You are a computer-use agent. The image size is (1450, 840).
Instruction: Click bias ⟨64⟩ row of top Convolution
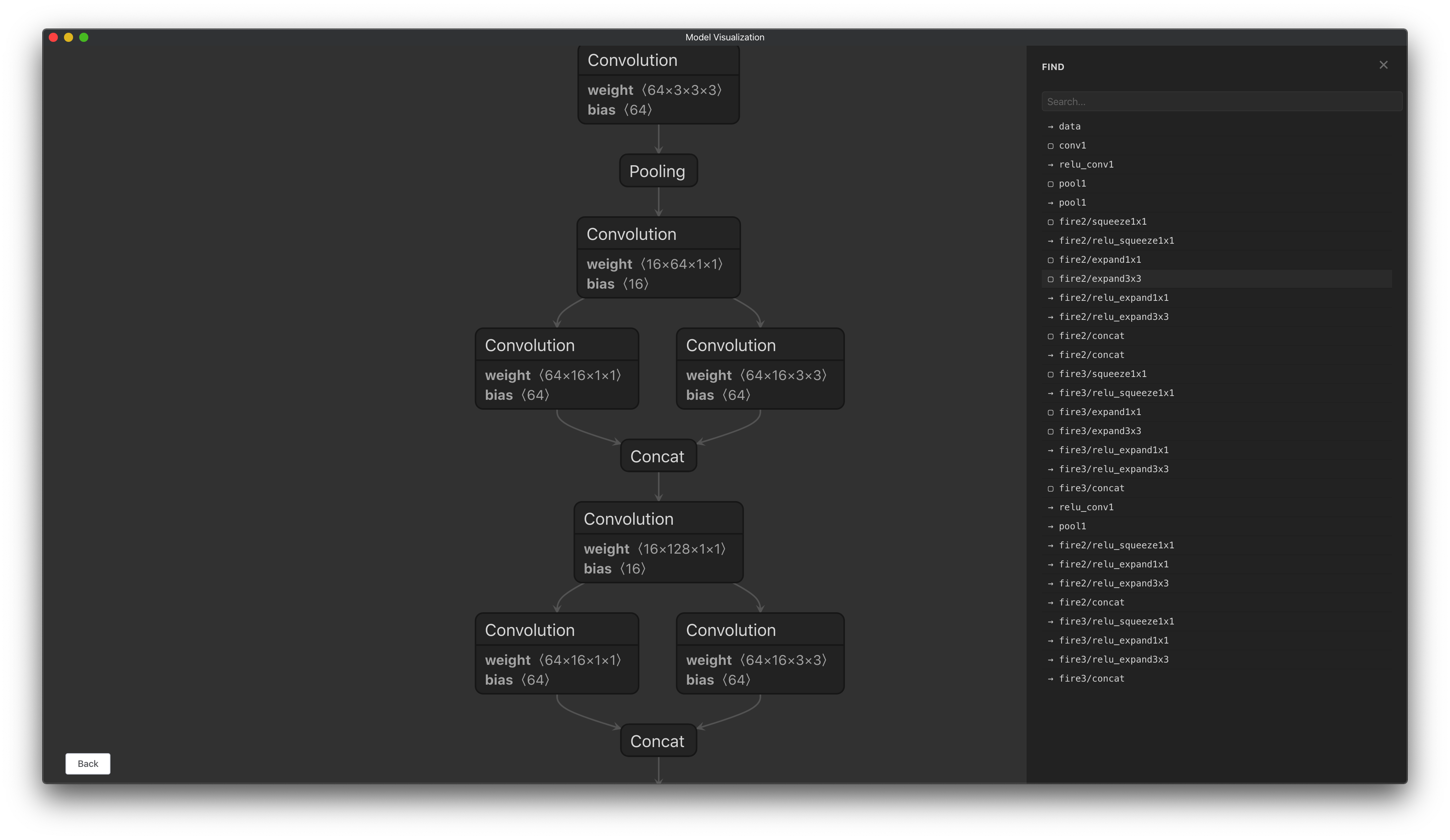click(620, 110)
